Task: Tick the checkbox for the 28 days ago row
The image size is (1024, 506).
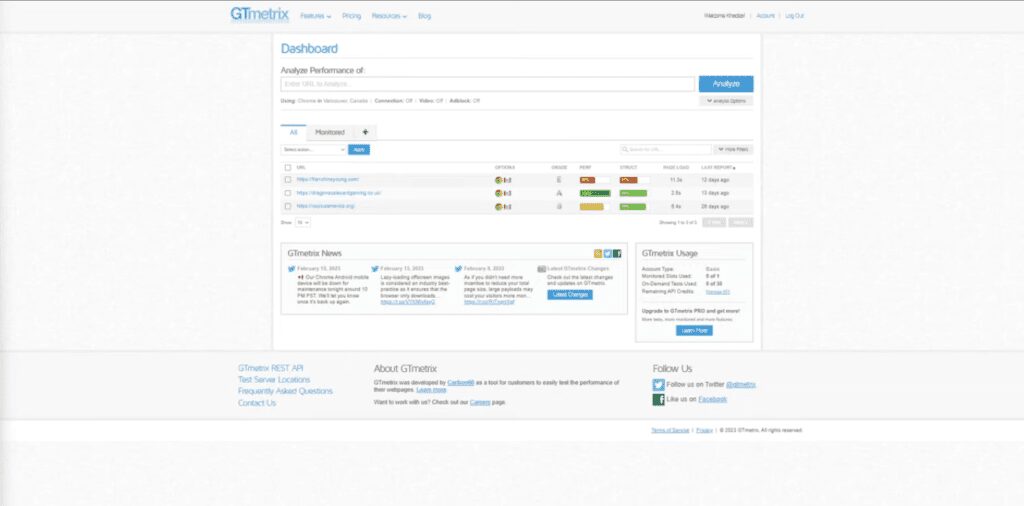Action: pos(288,206)
